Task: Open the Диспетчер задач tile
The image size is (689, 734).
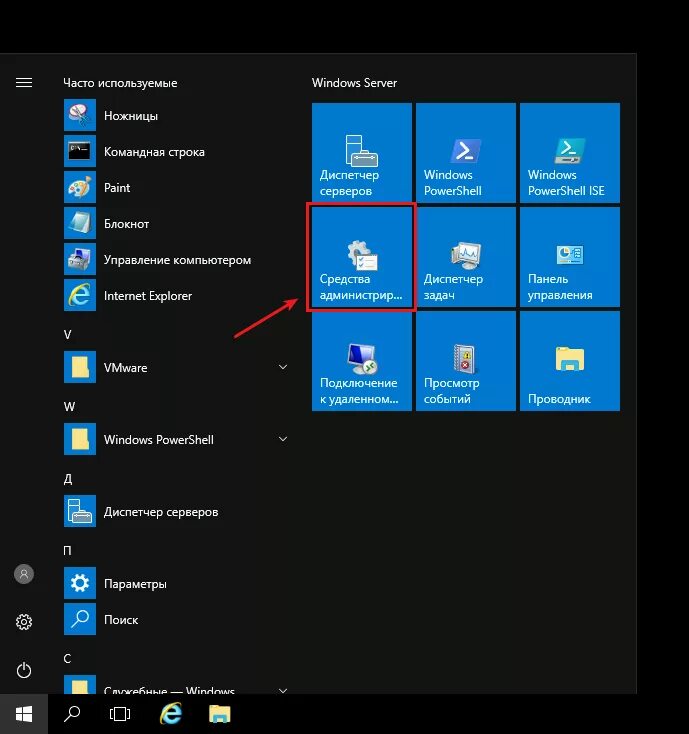Action: pos(466,257)
